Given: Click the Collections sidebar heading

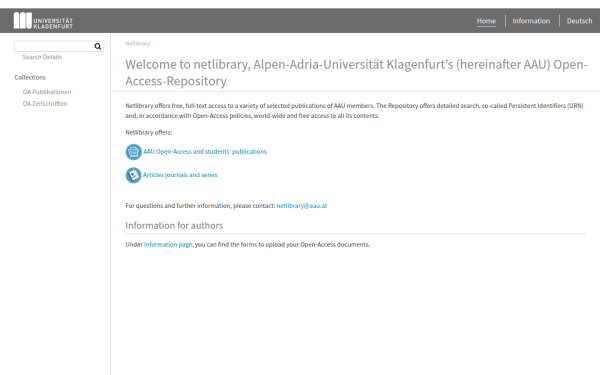Looking at the screenshot, I should coord(30,77).
